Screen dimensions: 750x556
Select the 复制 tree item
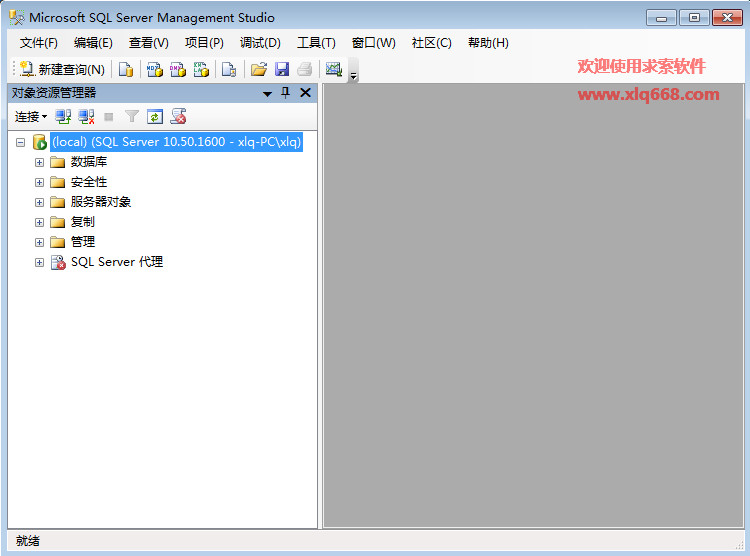(83, 222)
